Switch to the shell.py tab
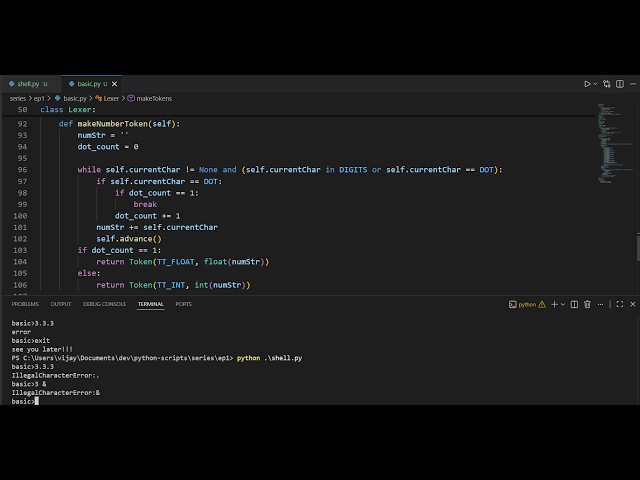The width and height of the screenshot is (640, 480). tap(31, 84)
